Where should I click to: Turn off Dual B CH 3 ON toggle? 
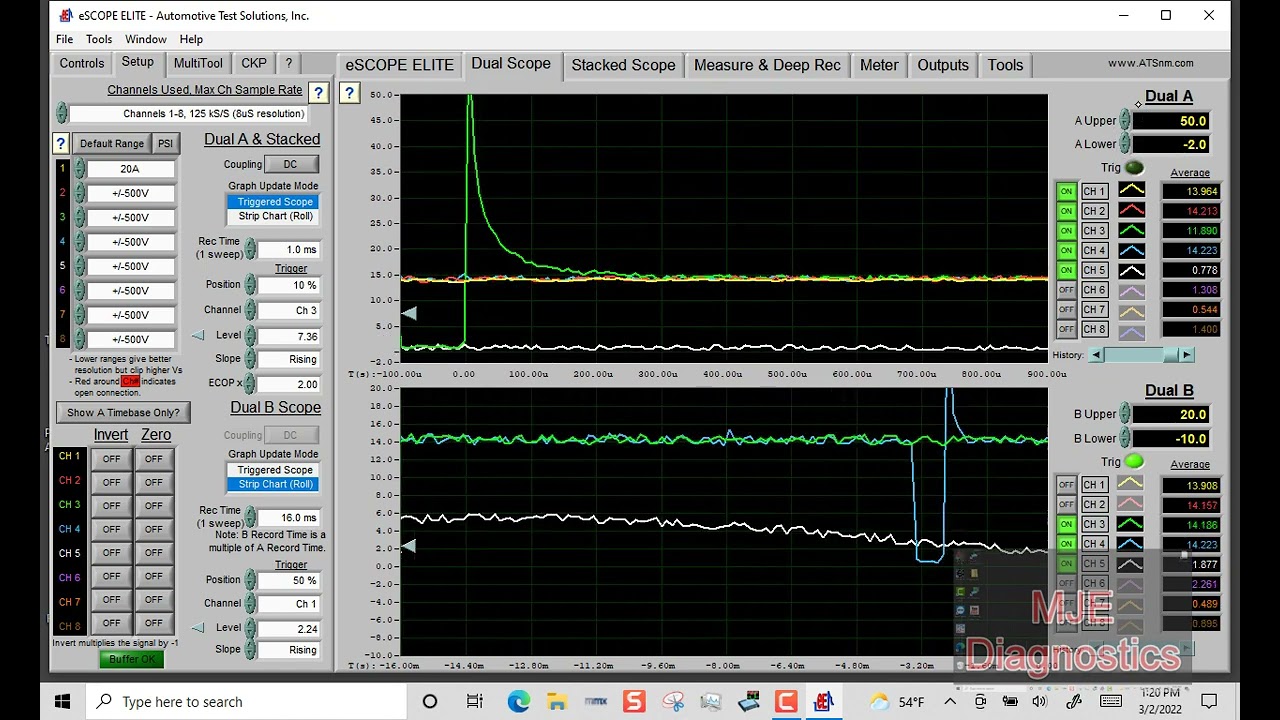[1066, 524]
